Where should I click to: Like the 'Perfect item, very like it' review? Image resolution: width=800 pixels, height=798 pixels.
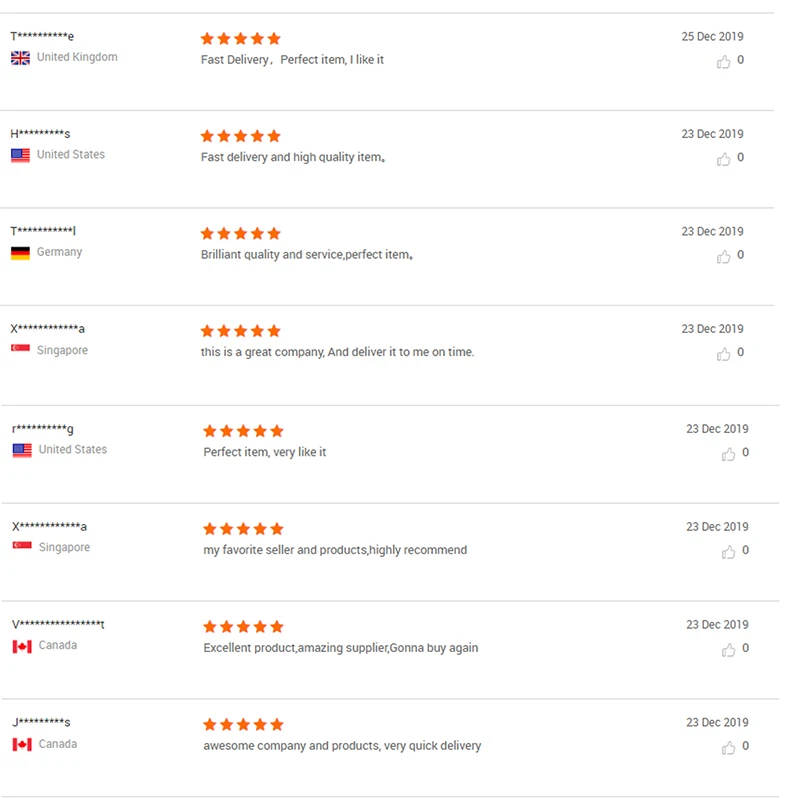pos(728,454)
